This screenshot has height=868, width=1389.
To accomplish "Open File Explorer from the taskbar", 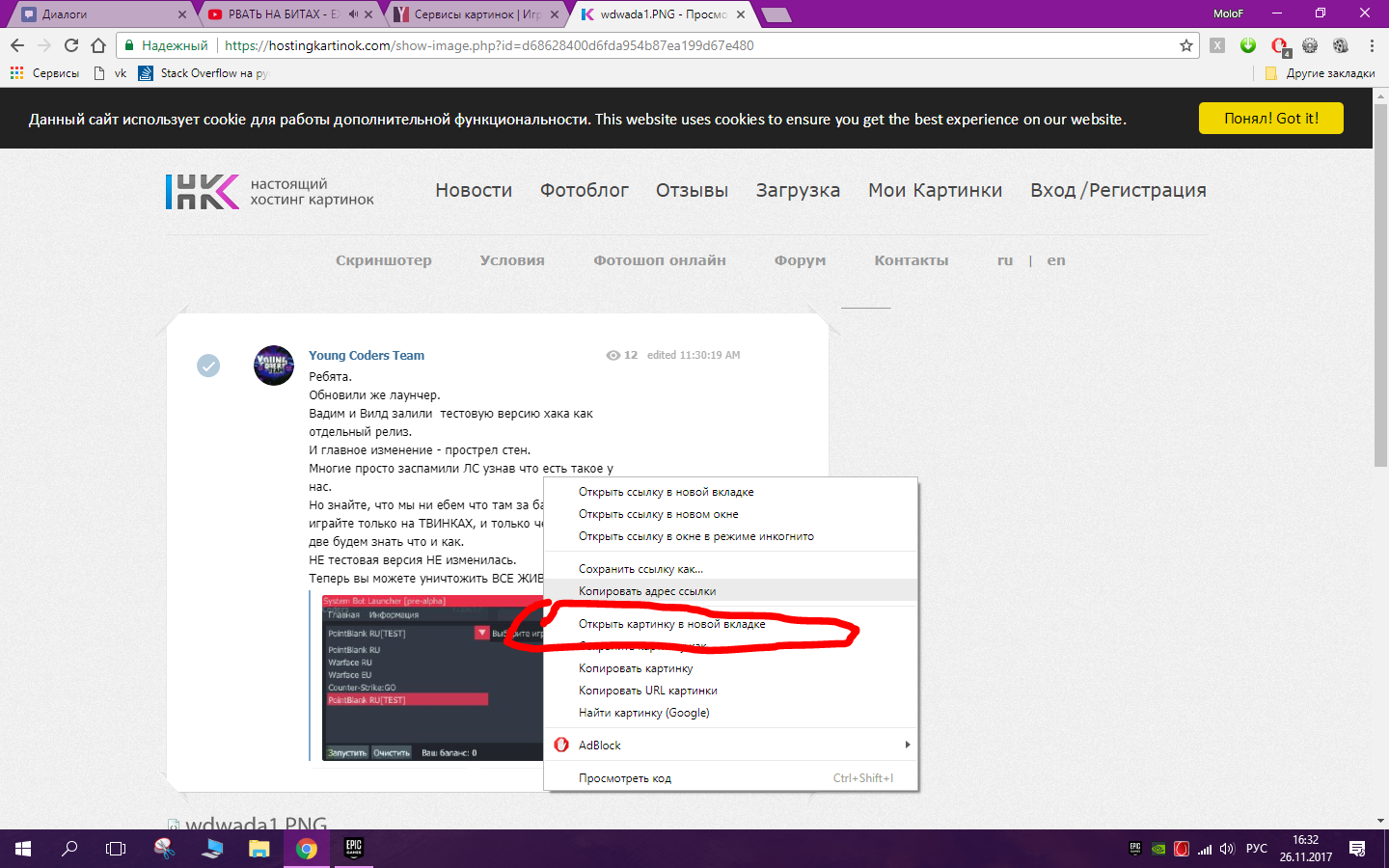I will [259, 849].
